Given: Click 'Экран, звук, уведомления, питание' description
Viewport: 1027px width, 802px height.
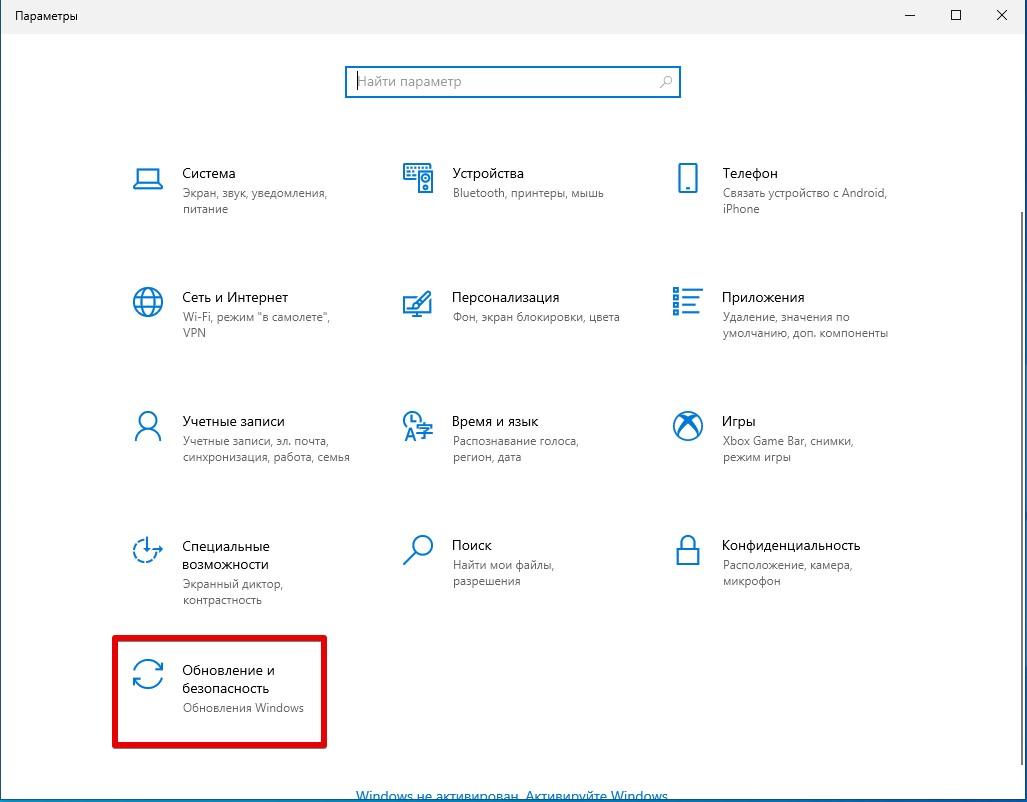Looking at the screenshot, I should pos(255,201).
